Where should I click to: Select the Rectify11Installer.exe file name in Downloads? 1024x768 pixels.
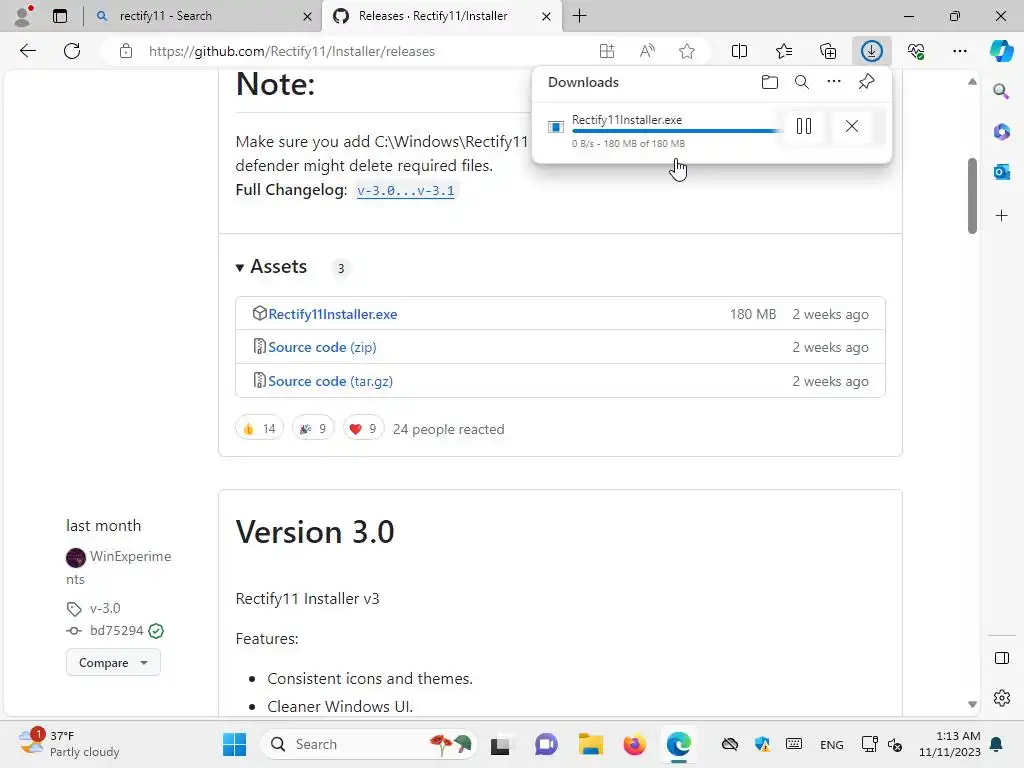(x=626, y=120)
